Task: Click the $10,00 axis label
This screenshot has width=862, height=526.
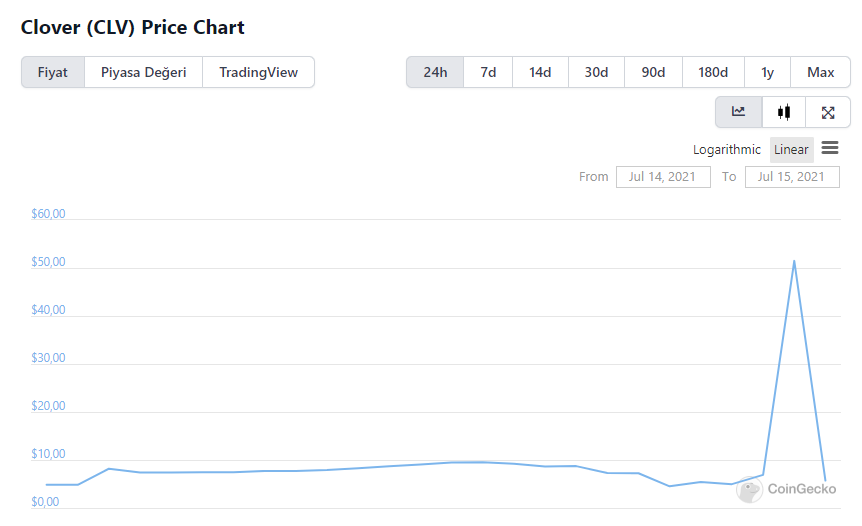Action: click(48, 453)
